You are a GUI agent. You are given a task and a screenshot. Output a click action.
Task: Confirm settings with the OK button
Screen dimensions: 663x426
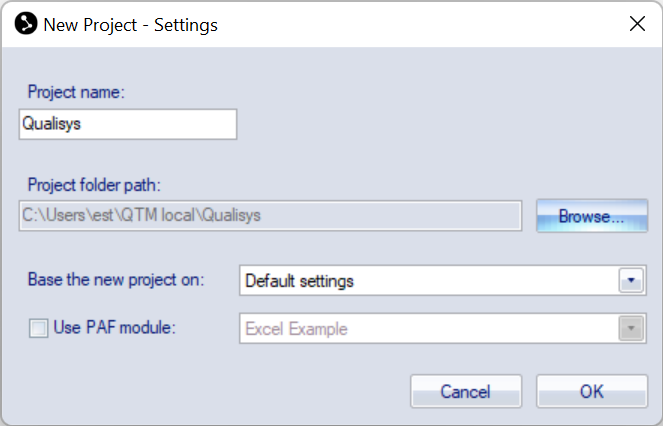tap(591, 391)
